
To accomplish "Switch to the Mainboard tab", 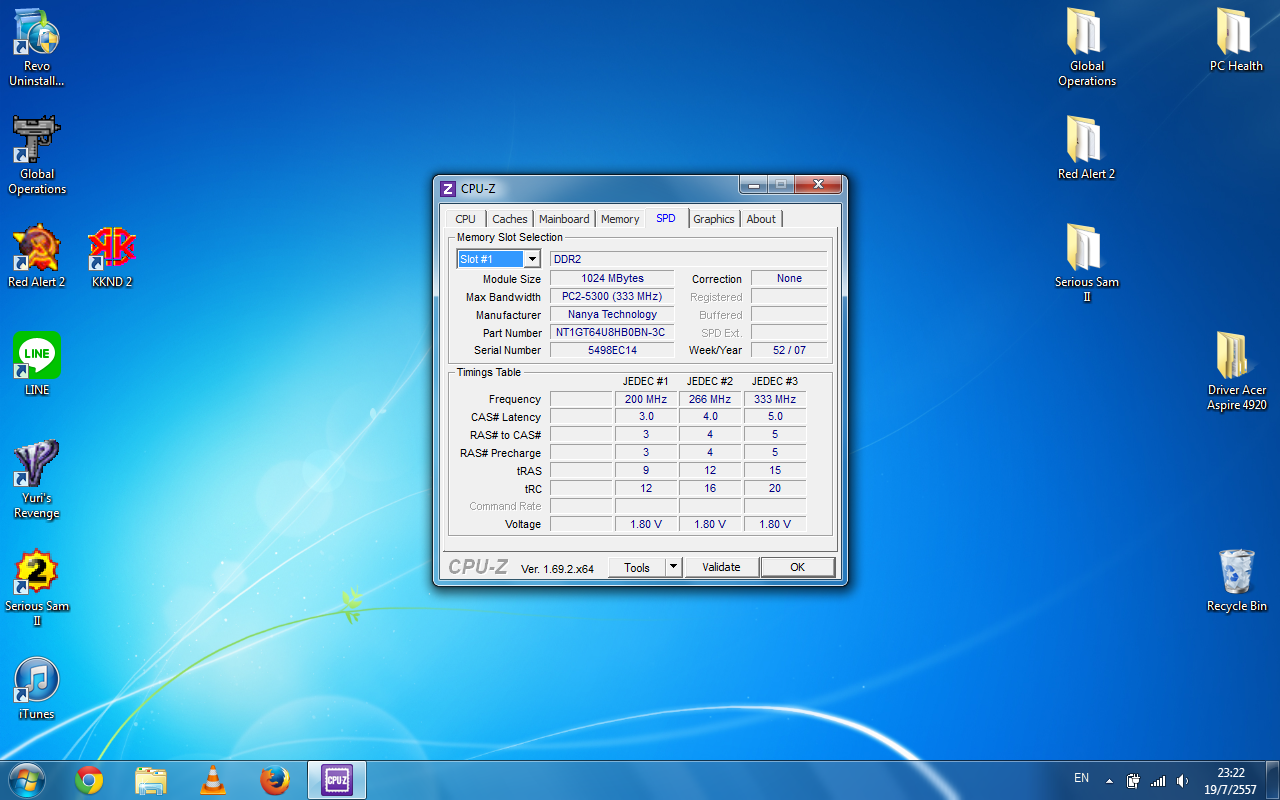I will click(x=564, y=219).
